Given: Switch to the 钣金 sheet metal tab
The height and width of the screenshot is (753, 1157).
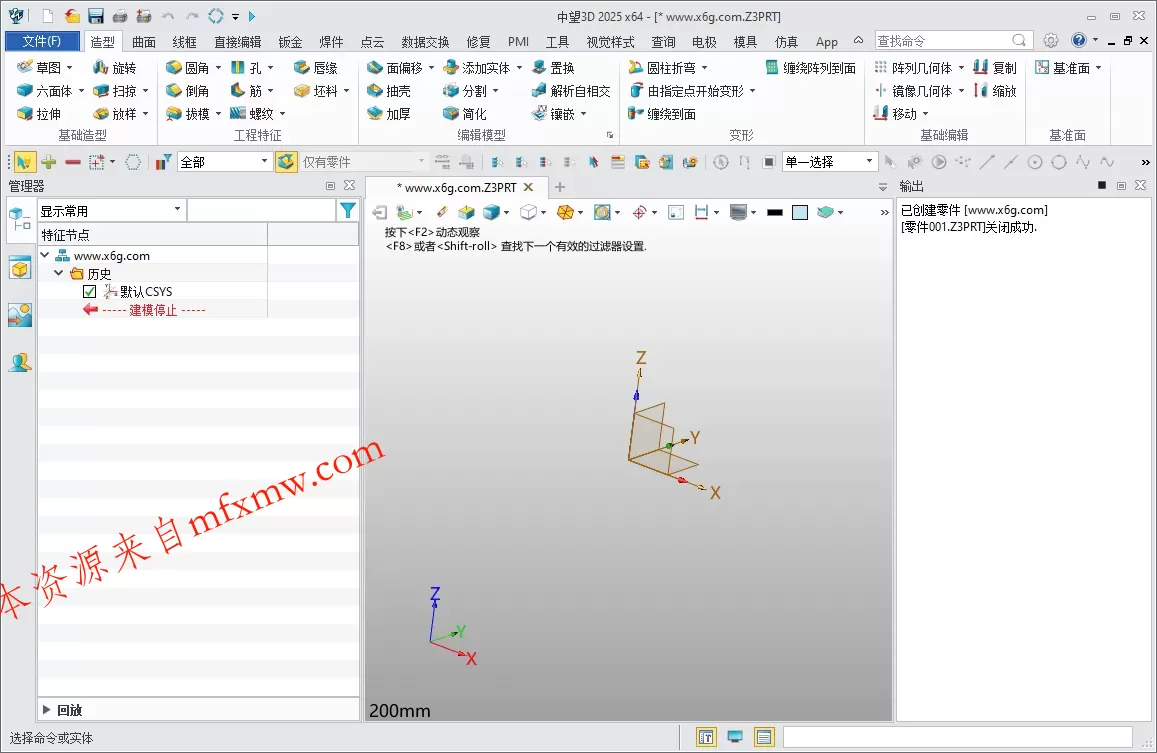Looking at the screenshot, I should coord(291,42).
